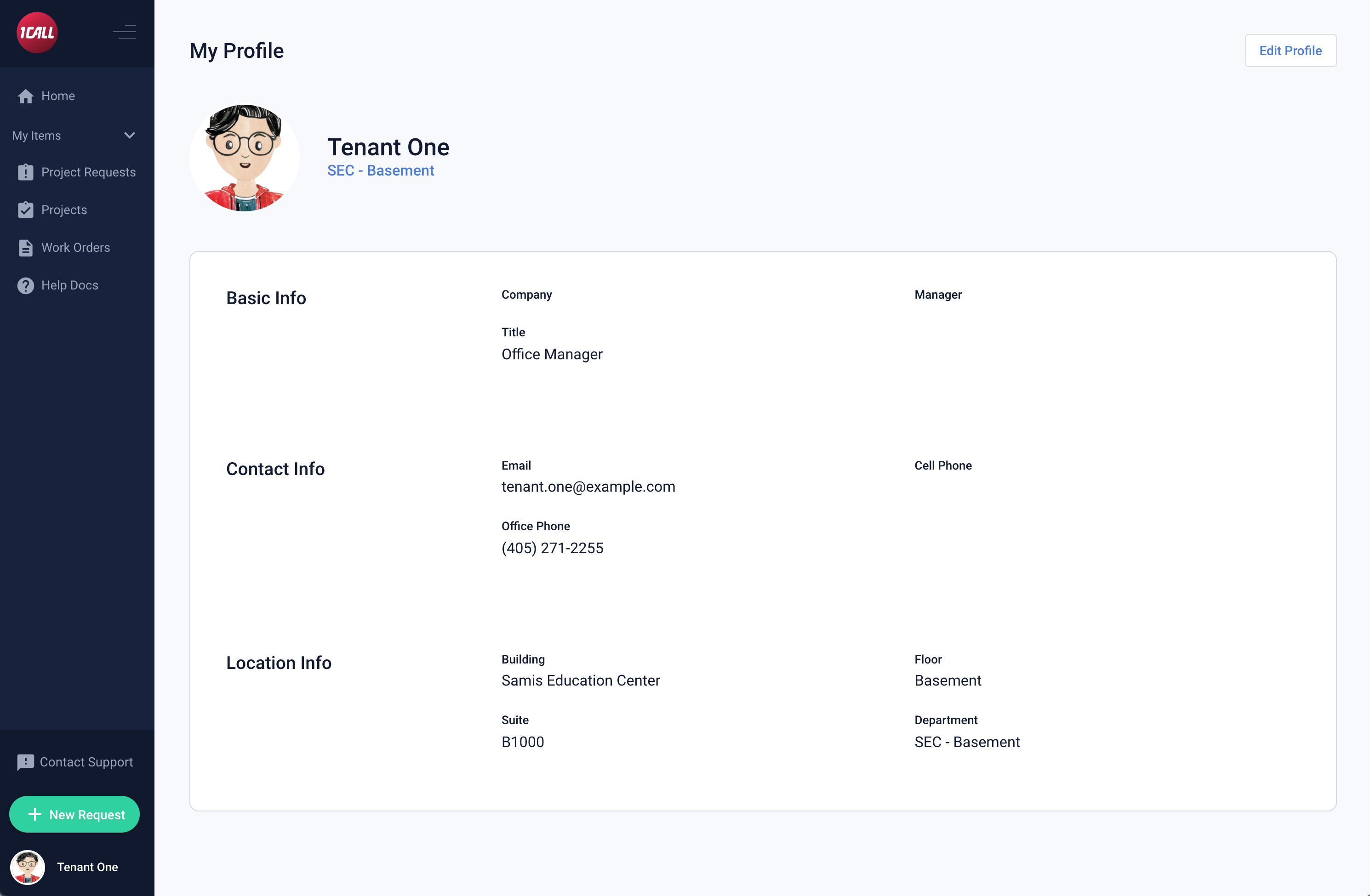The image size is (1370, 896).
Task: Open the Tenant One user menu label
Action: [87, 867]
